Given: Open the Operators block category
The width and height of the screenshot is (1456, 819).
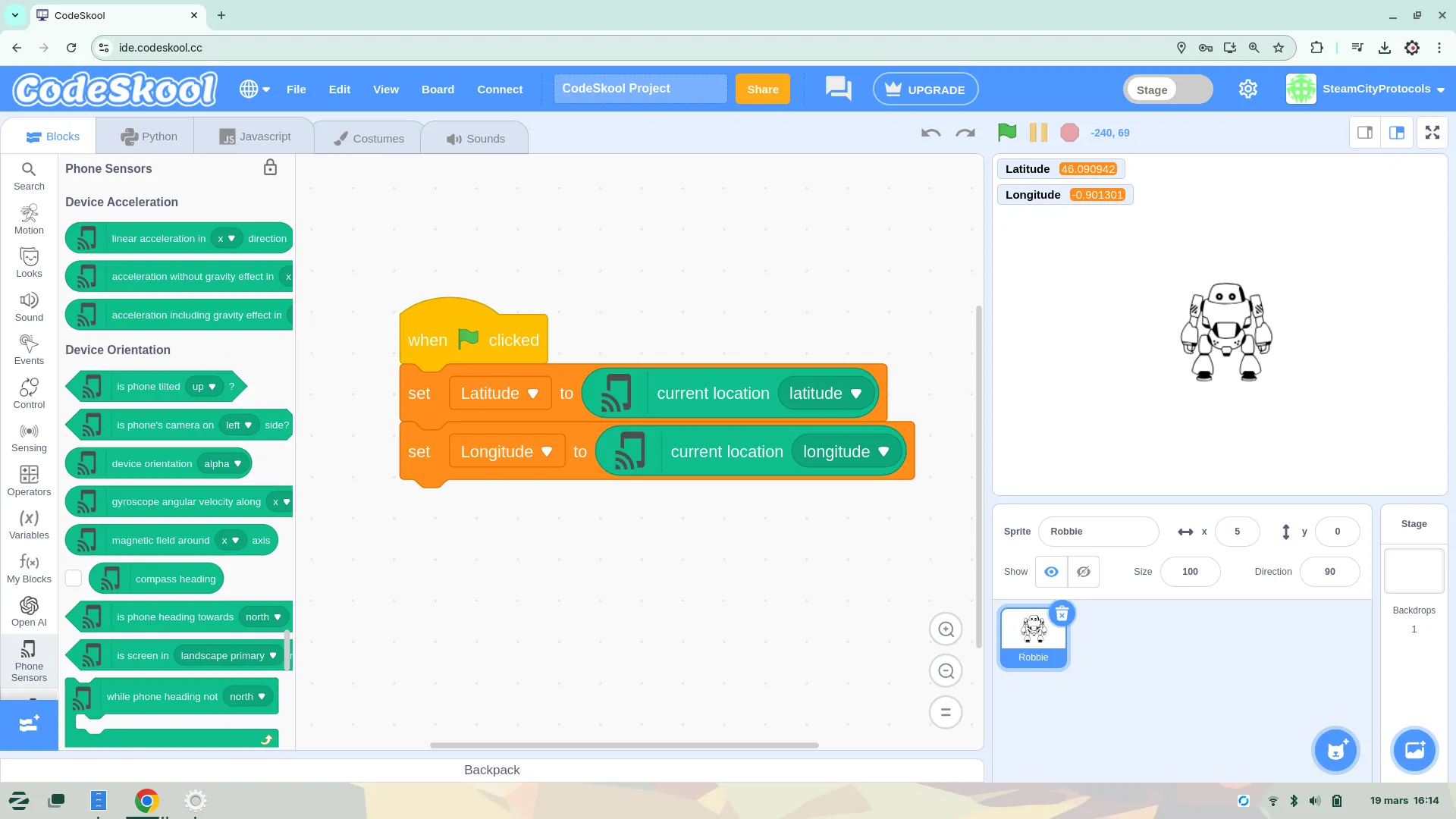Looking at the screenshot, I should [29, 481].
